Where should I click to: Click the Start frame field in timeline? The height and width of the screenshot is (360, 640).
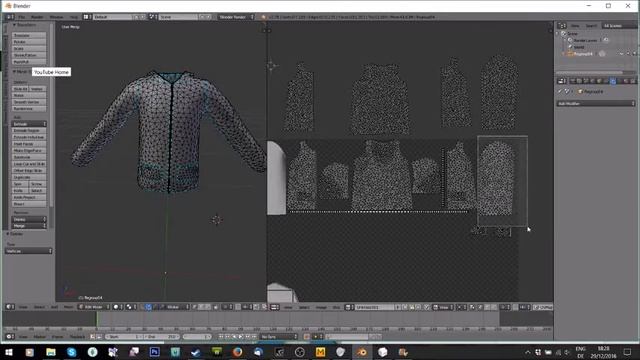(124, 337)
